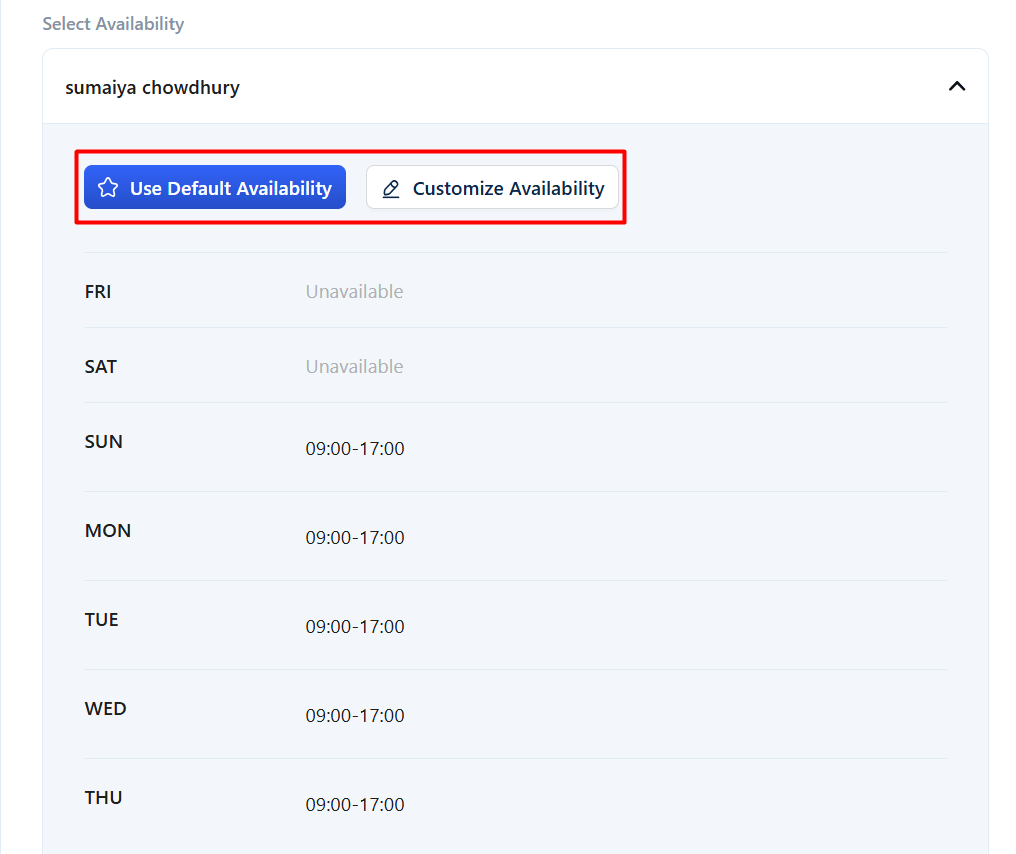Click the MON day label
The height and width of the screenshot is (854, 1016).
[108, 531]
